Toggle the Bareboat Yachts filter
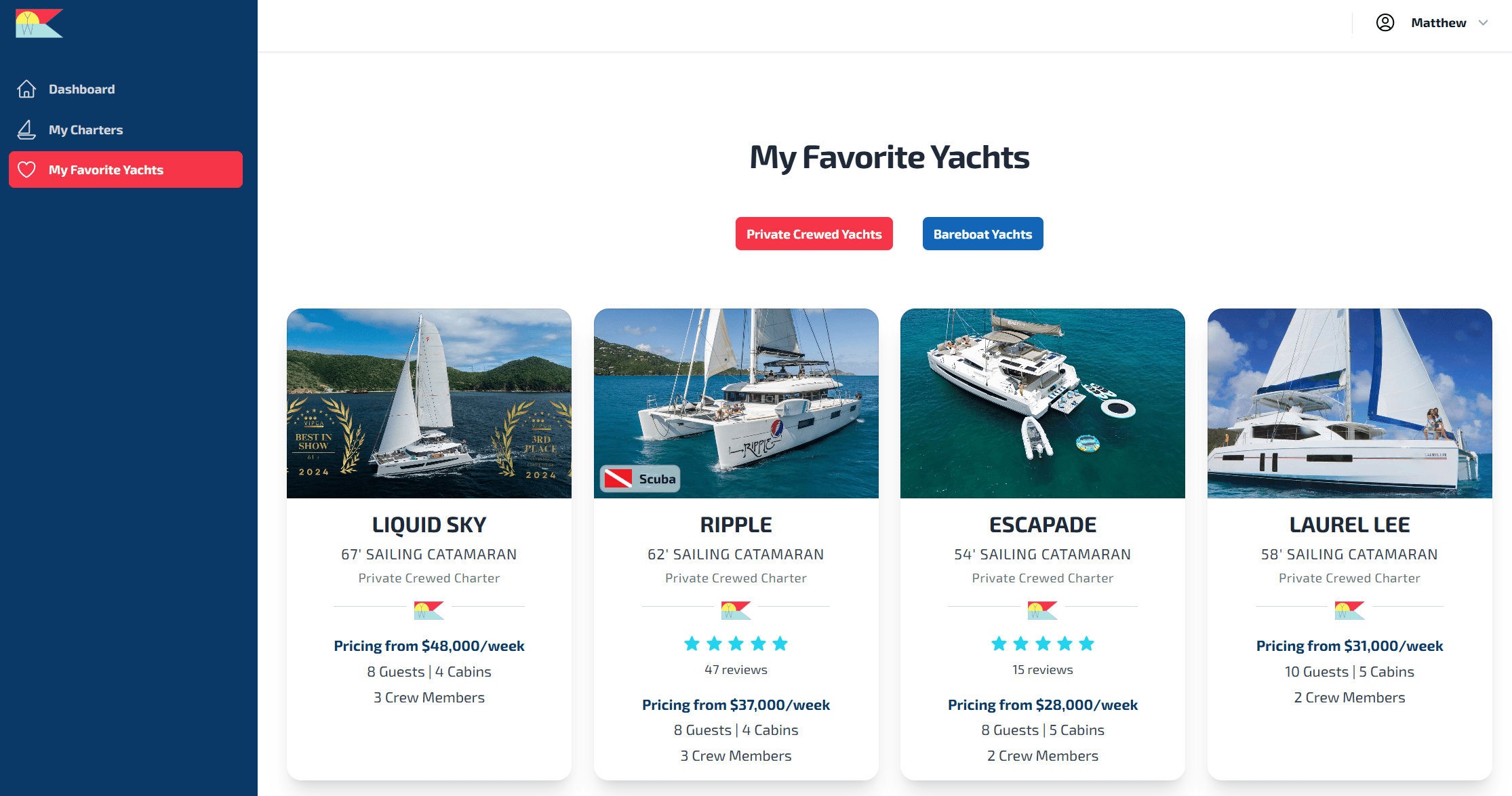Viewport: 1512px width, 796px height. click(982, 233)
